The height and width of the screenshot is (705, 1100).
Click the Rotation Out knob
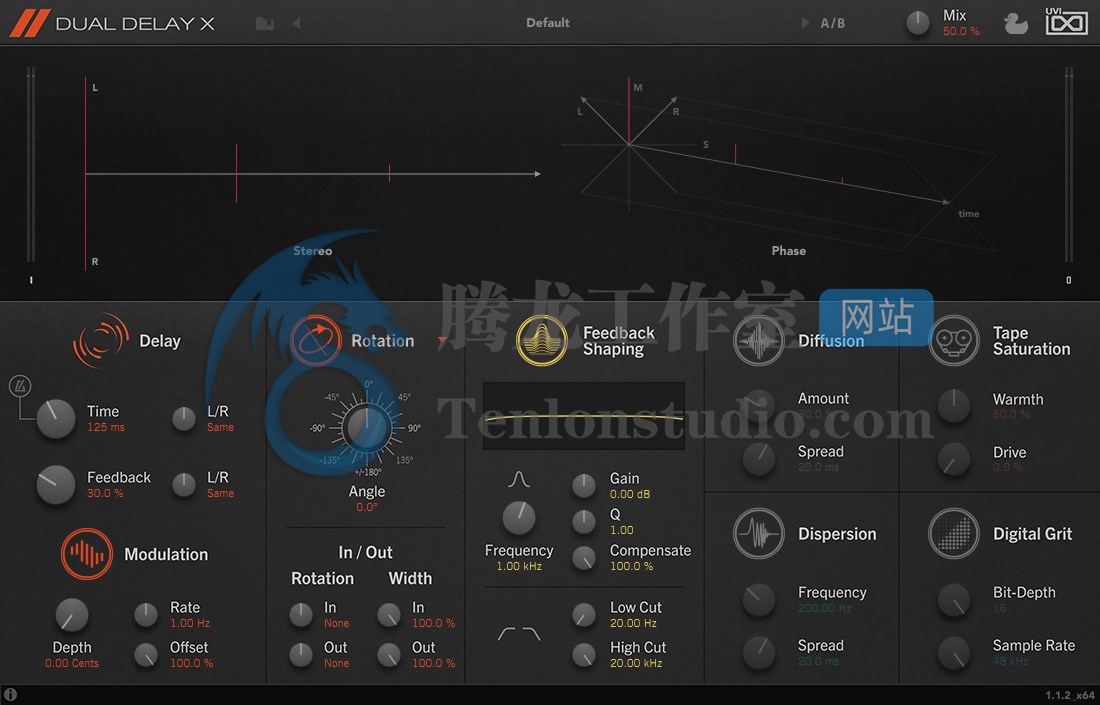tap(301, 655)
